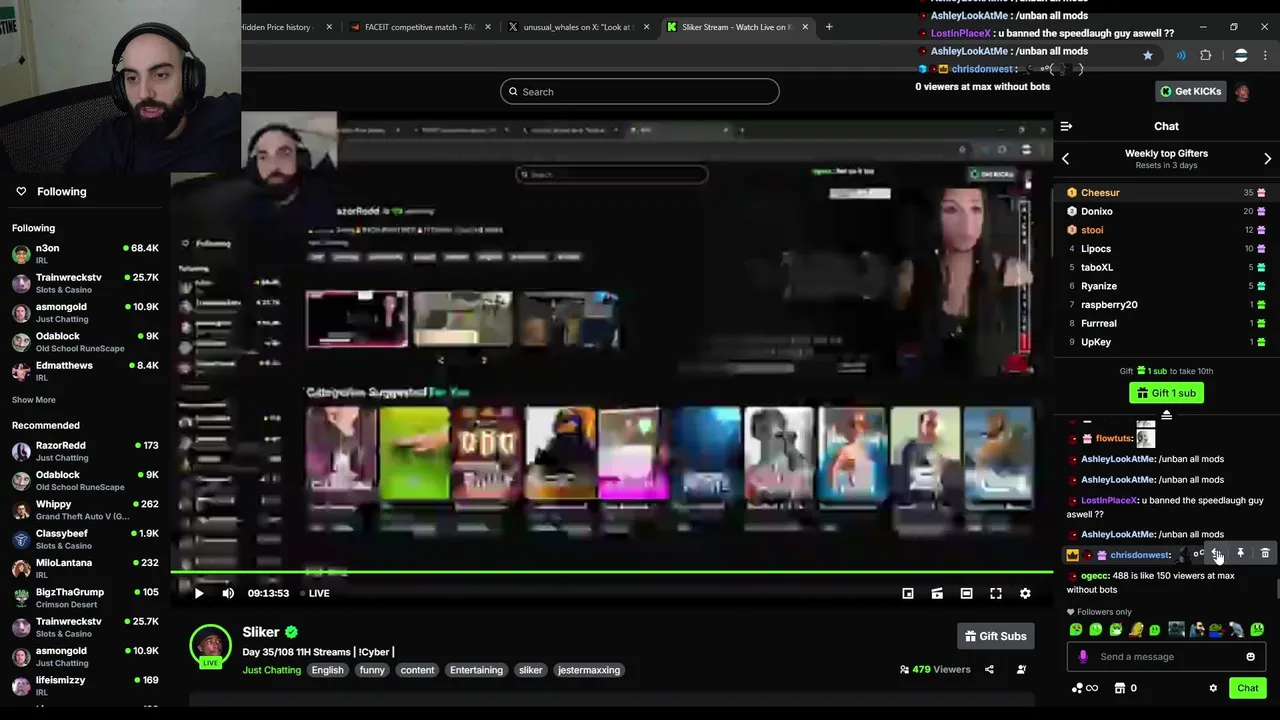Screen dimensions: 1280x720
Task: Select the Just Chatting category link
Action: tap(271, 670)
